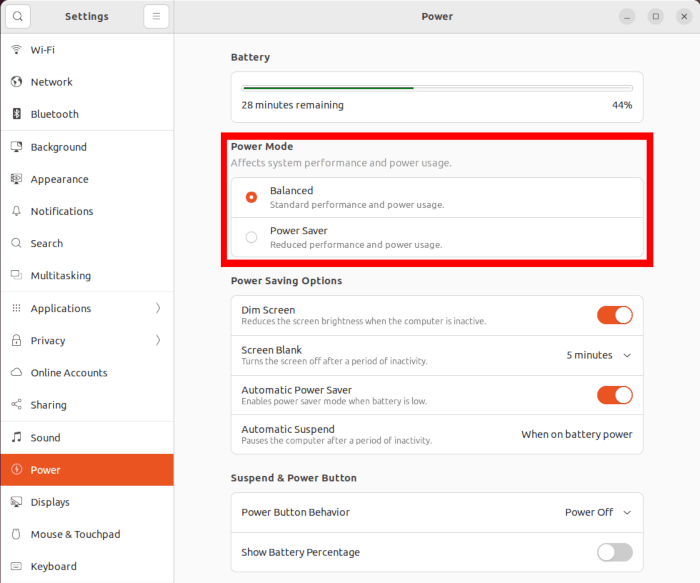The width and height of the screenshot is (700, 583).
Task: Open Mouse & Touchpad settings
Action: (87, 534)
